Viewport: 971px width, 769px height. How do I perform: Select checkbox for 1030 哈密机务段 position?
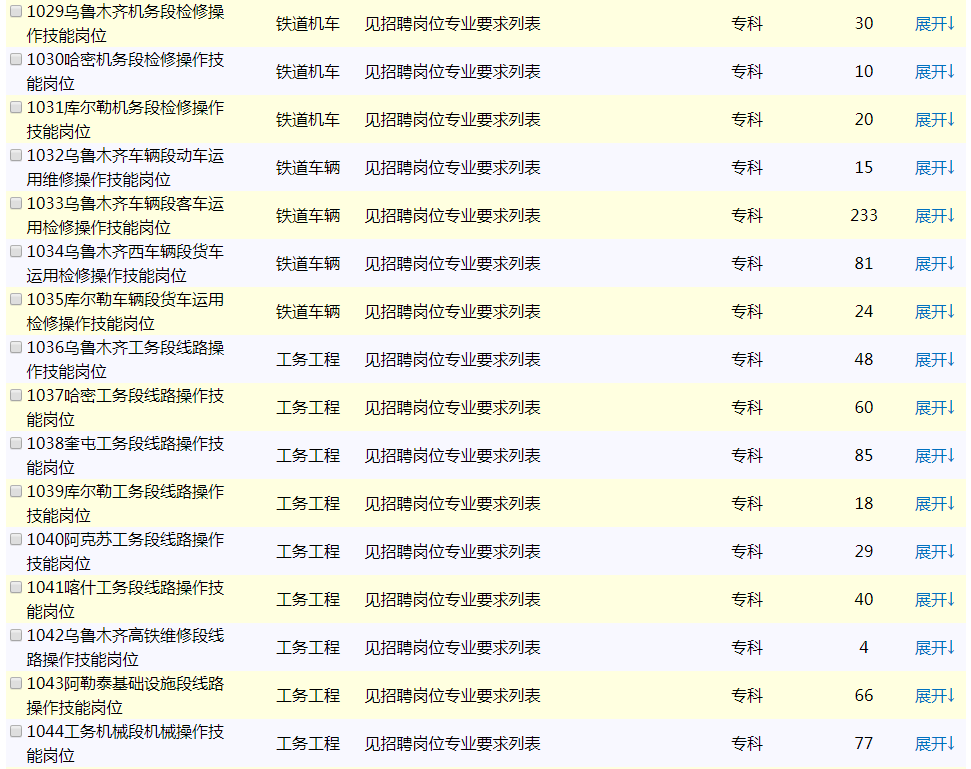coord(15,60)
